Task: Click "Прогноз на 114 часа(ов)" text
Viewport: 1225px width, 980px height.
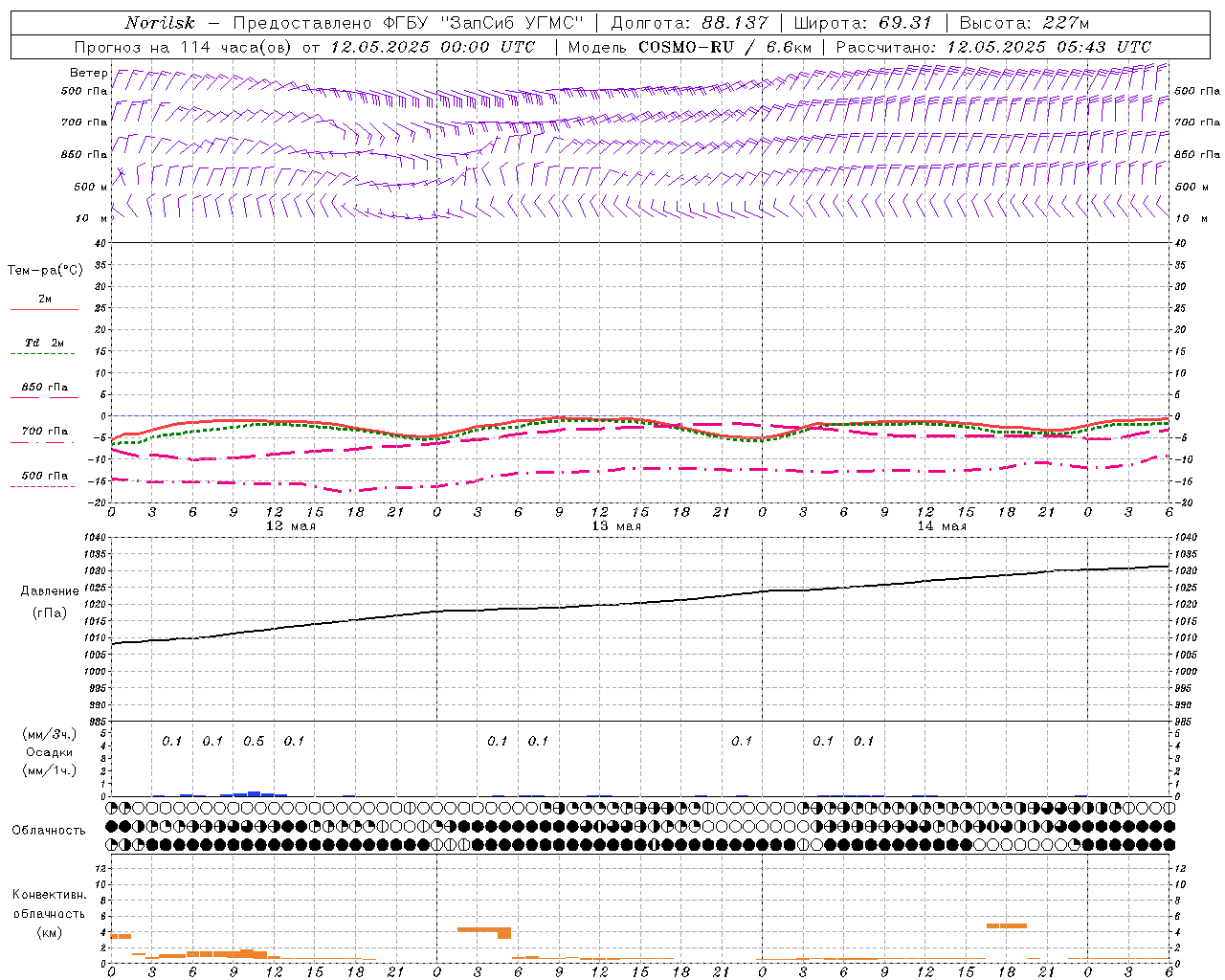Action: 184,47
